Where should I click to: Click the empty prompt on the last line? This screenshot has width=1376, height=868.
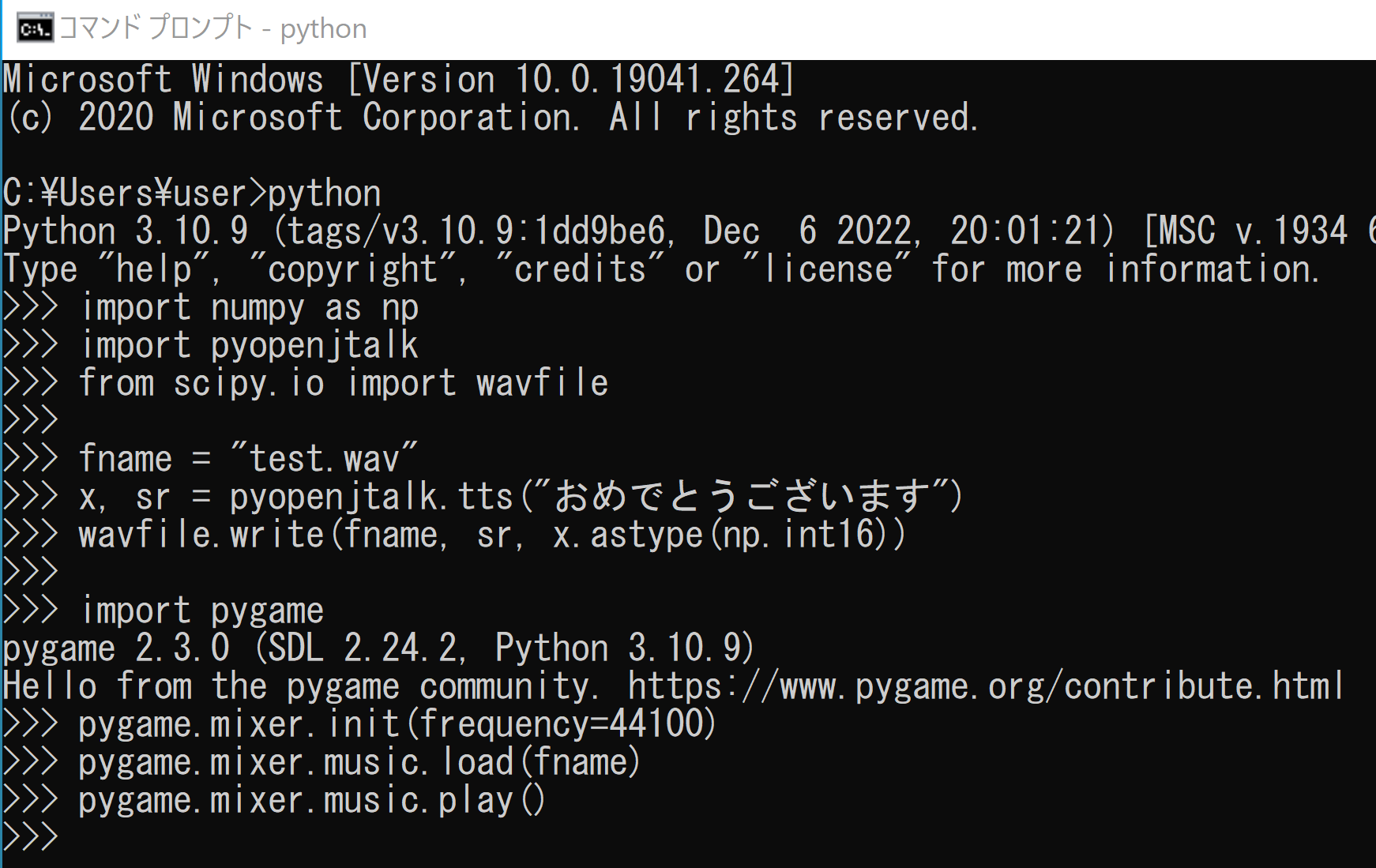(30, 837)
